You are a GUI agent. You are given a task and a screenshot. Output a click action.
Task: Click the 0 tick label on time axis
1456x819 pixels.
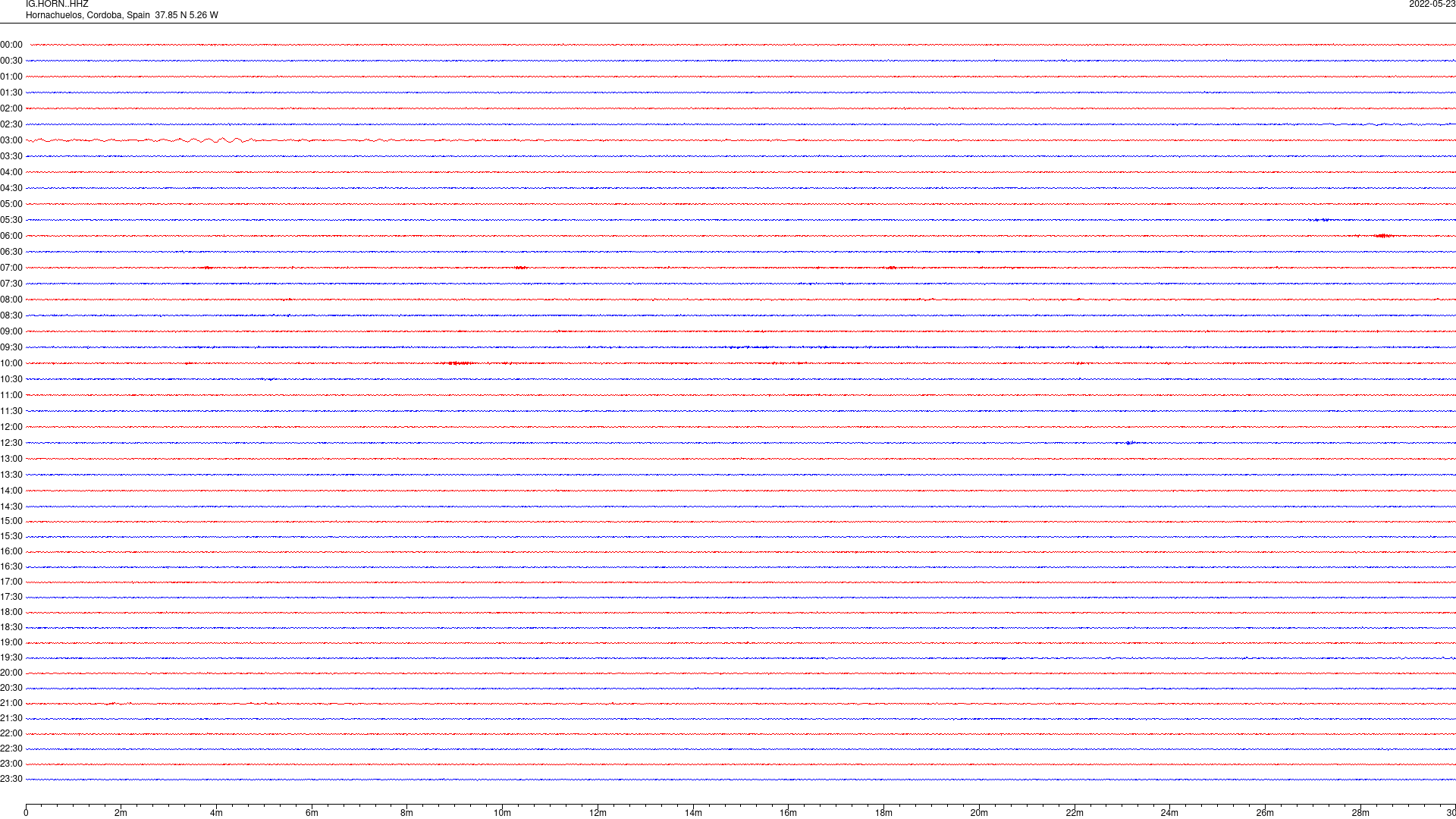pyautogui.click(x=26, y=813)
